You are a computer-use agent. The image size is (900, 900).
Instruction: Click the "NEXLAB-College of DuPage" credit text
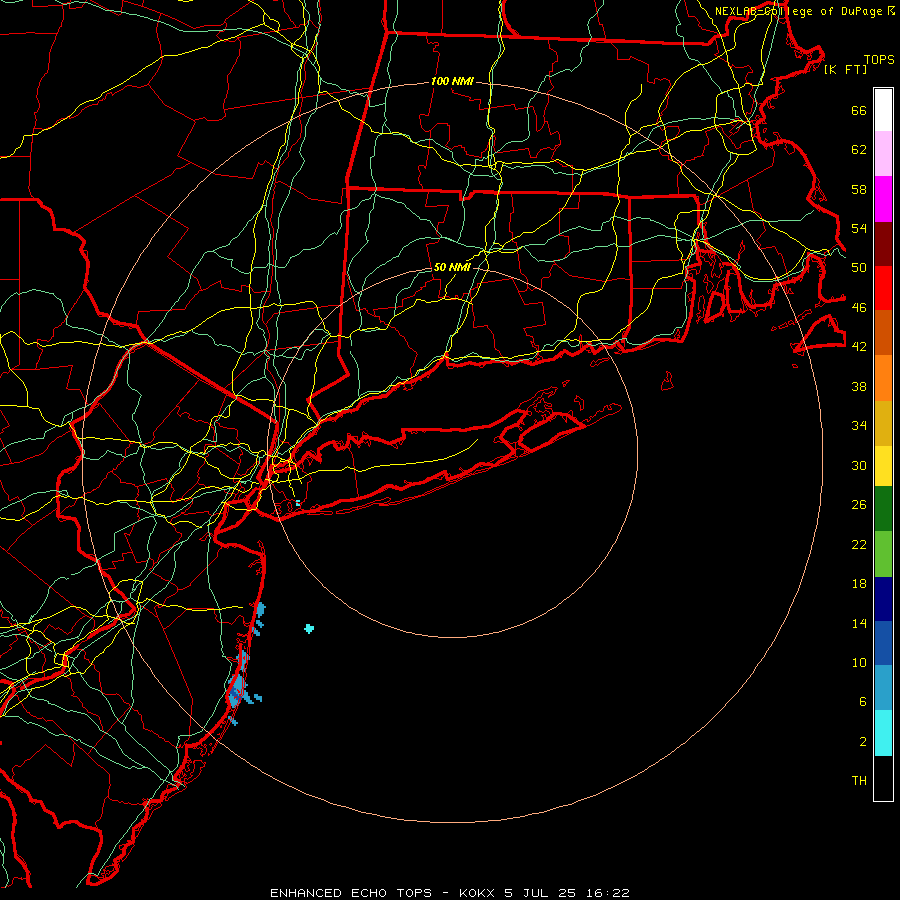click(x=798, y=11)
